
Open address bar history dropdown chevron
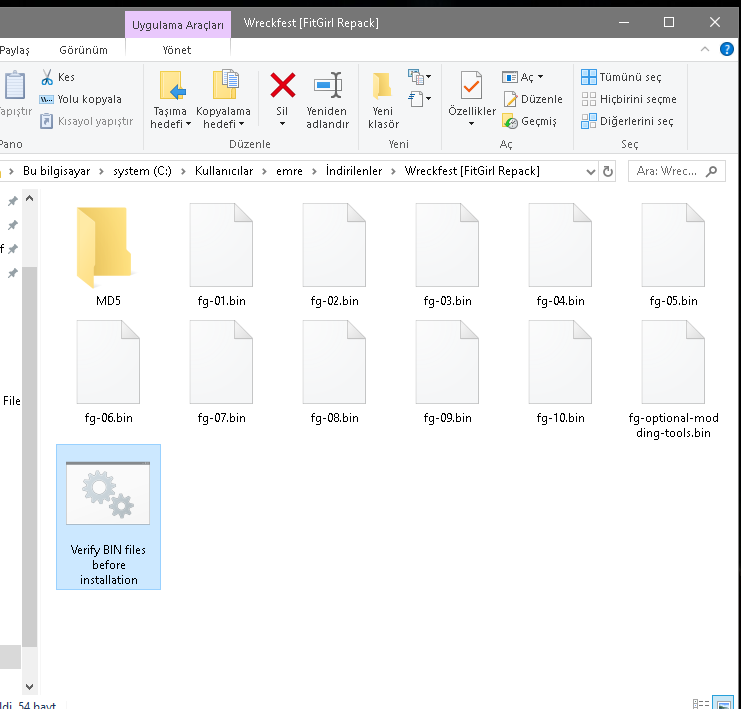[590, 172]
